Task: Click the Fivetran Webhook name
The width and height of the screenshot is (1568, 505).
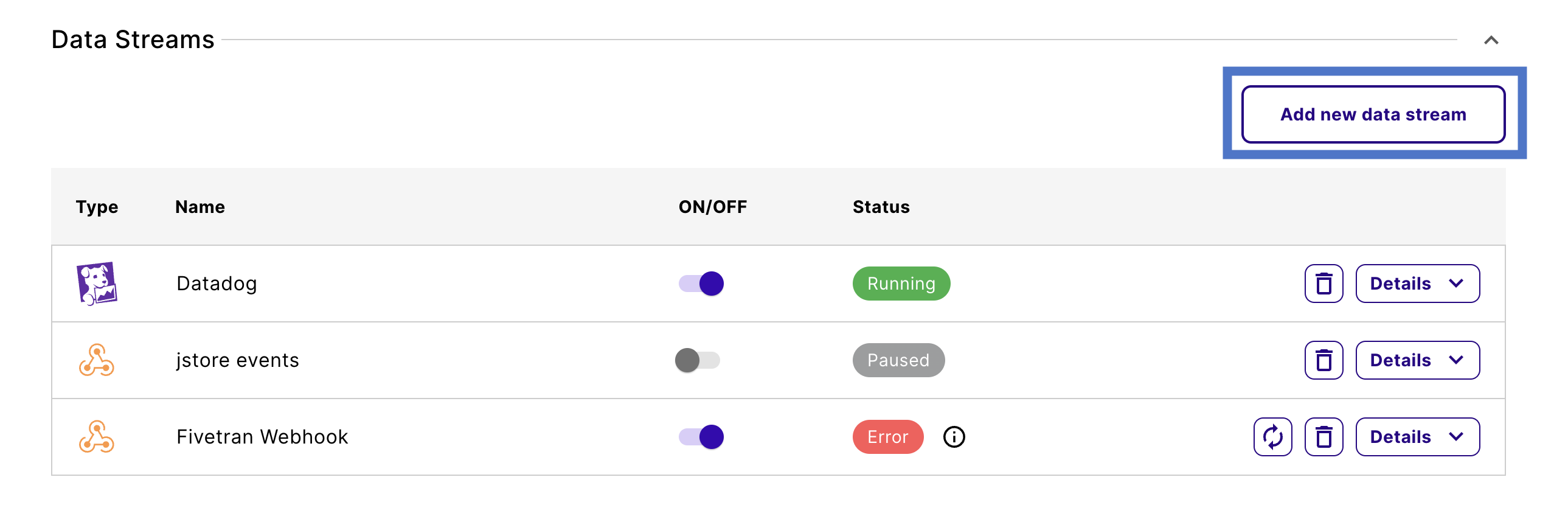Action: [262, 437]
